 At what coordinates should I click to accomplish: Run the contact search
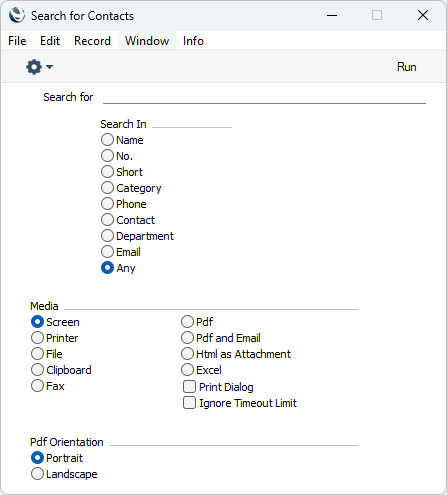[406, 67]
